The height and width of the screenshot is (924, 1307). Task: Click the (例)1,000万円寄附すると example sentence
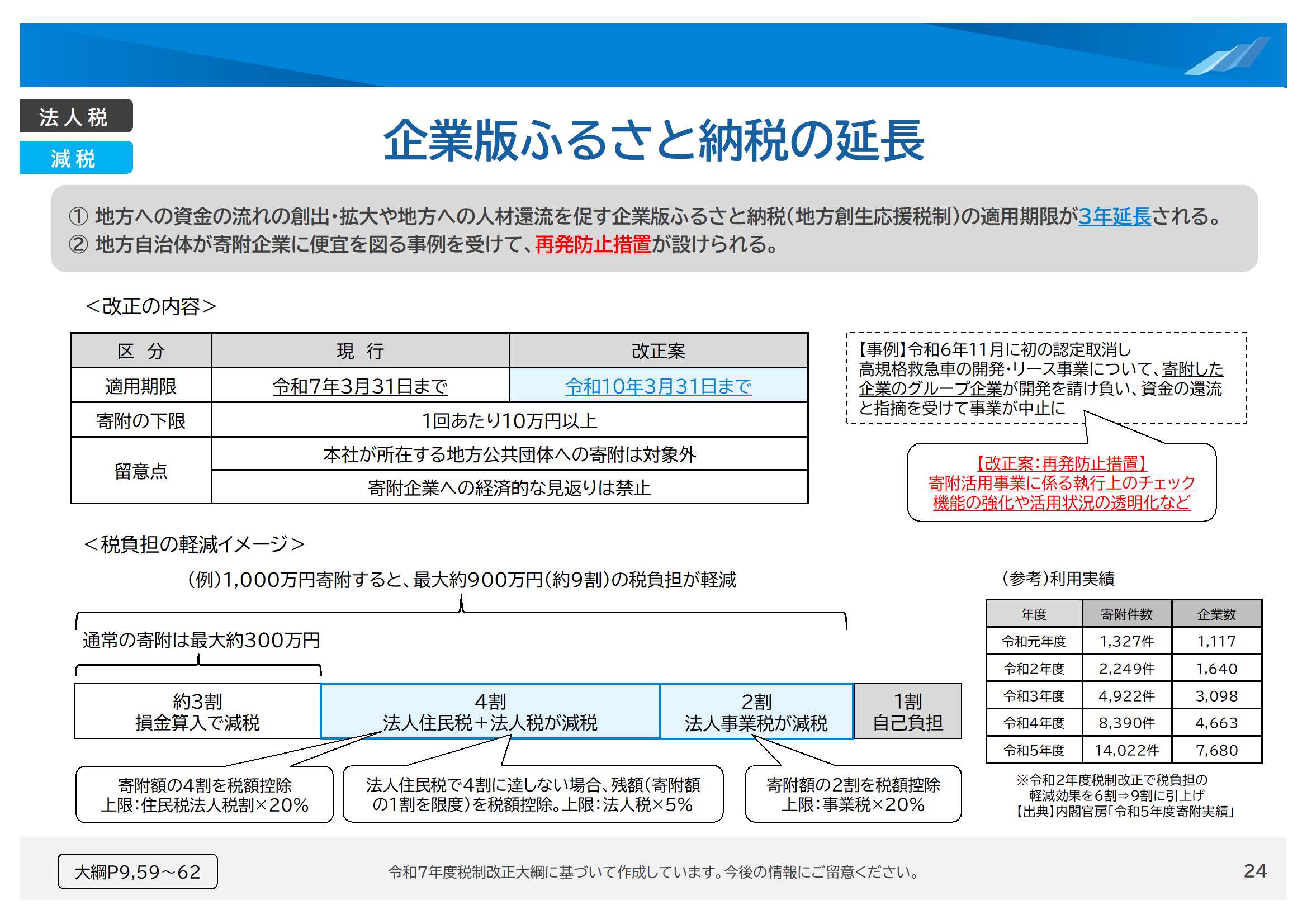462,580
